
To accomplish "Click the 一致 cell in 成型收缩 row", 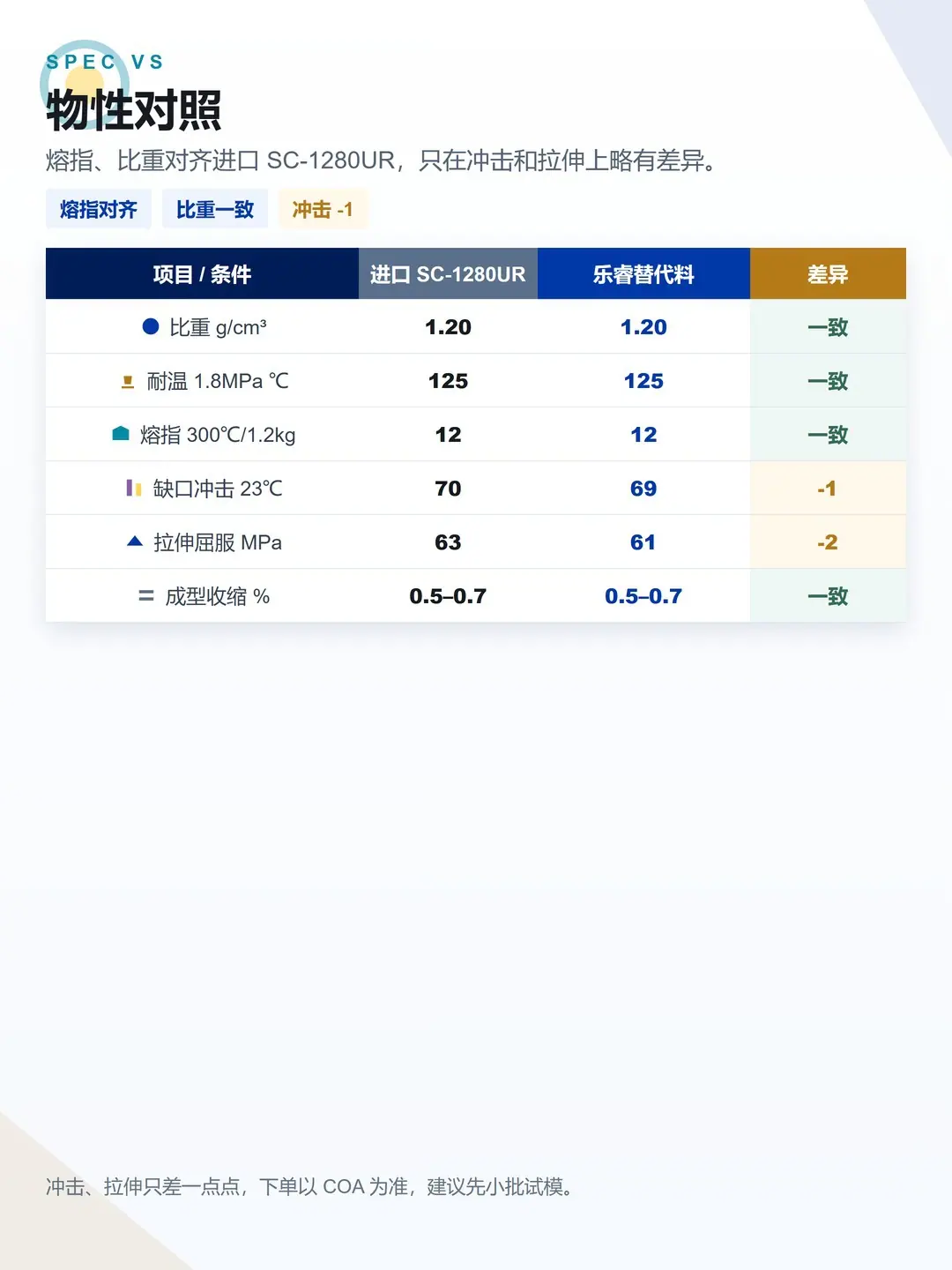I will [x=828, y=596].
